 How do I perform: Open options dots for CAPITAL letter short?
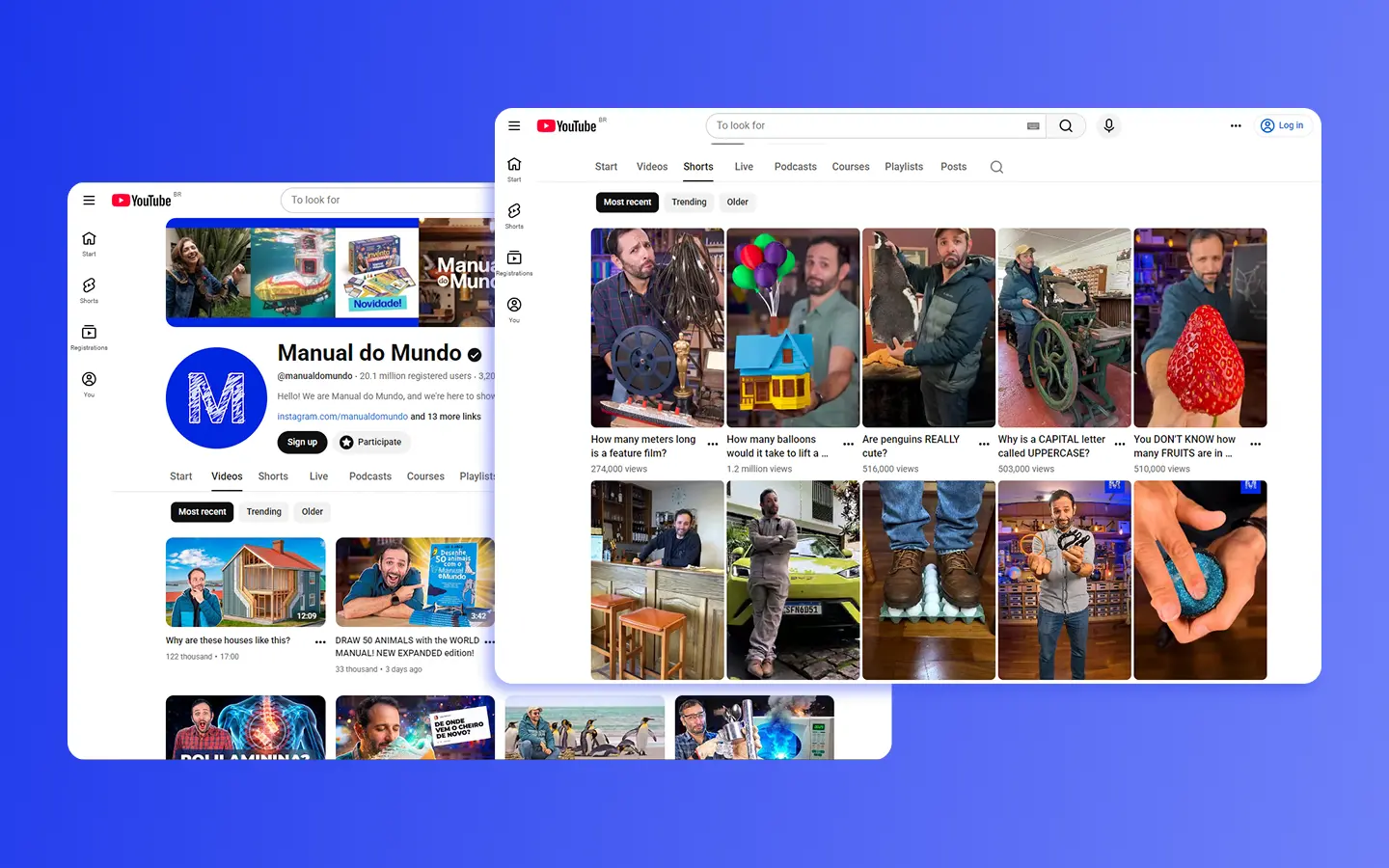click(1120, 445)
